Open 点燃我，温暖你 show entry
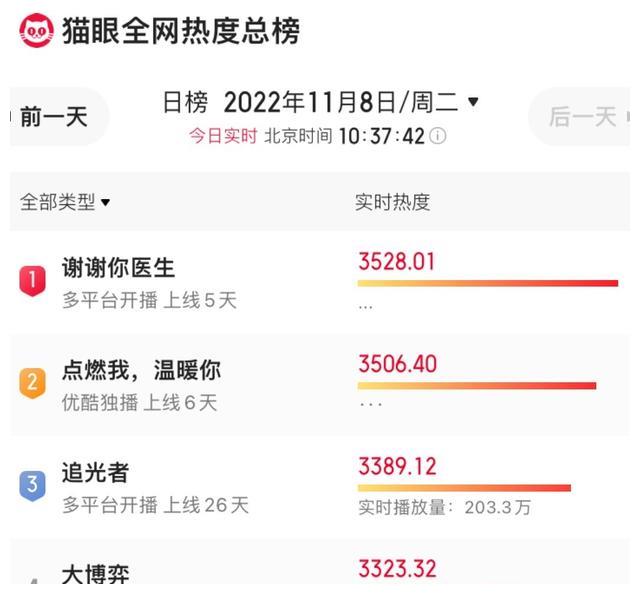The image size is (640, 594). [x=141, y=370]
